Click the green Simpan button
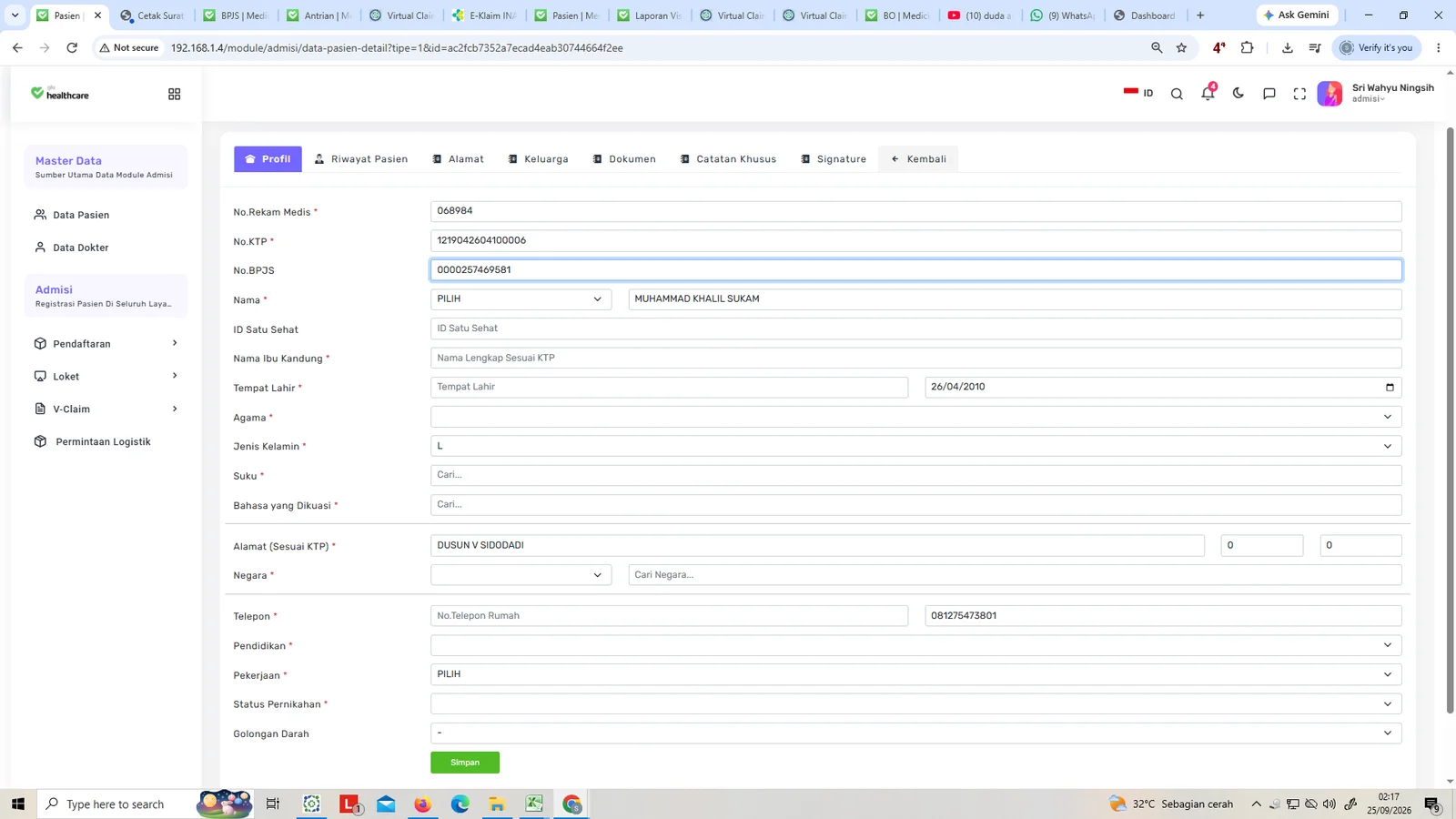Image resolution: width=1456 pixels, height=819 pixels. 465,763
